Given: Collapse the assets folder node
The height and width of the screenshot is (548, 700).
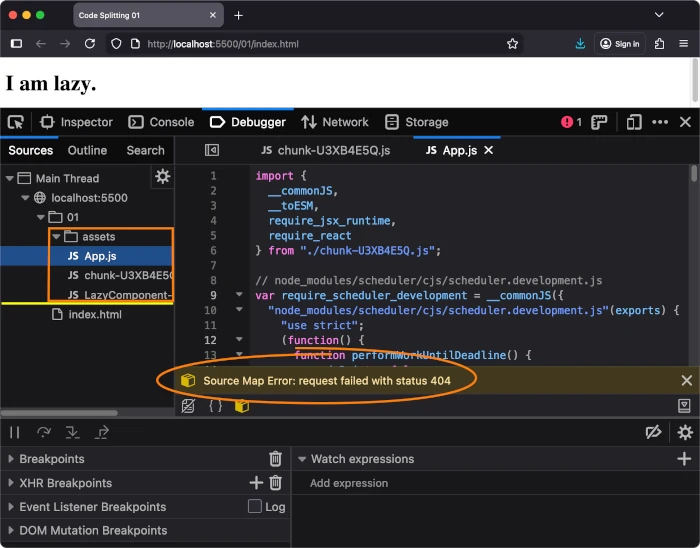Looking at the screenshot, I should pos(56,237).
